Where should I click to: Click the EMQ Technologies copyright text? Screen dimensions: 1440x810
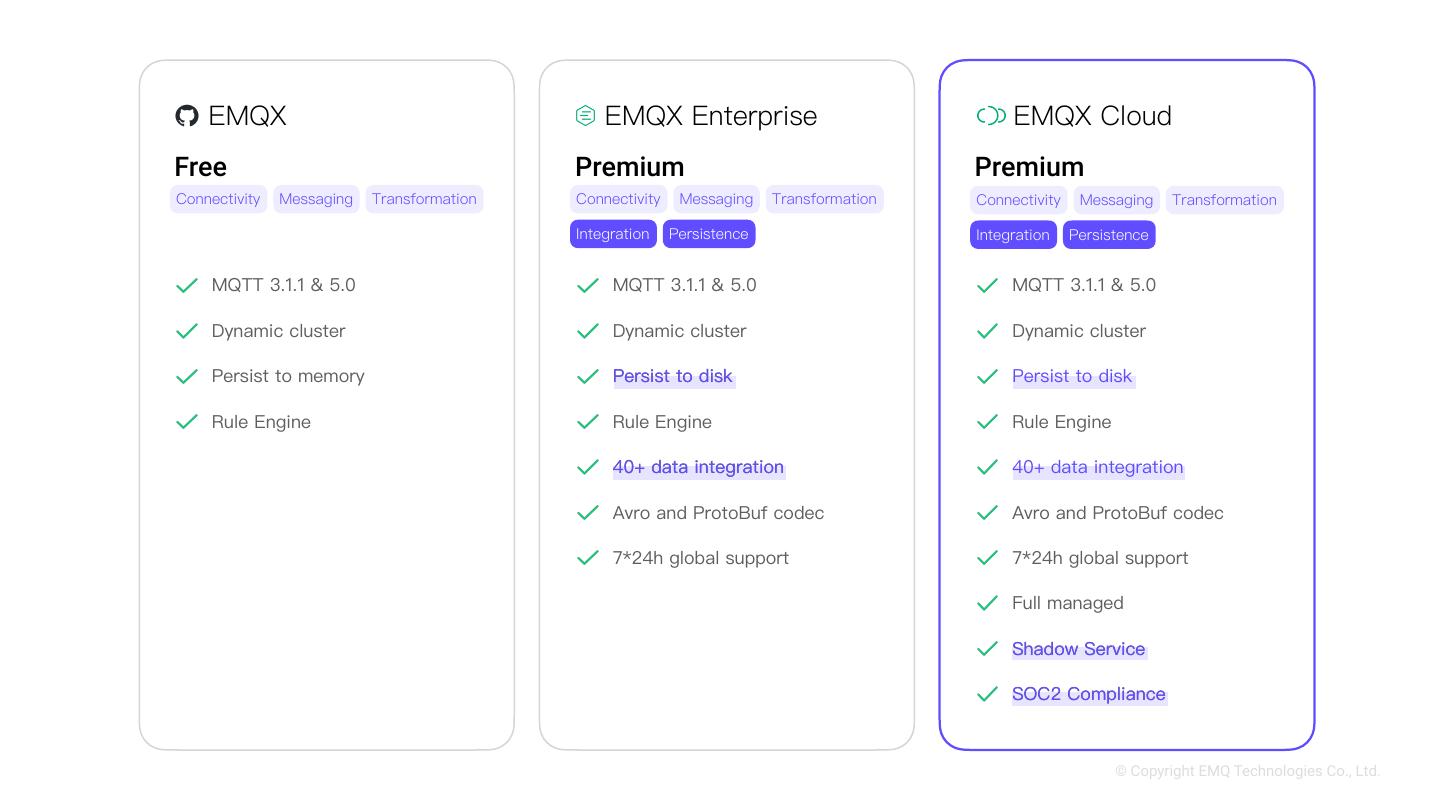point(1247,771)
